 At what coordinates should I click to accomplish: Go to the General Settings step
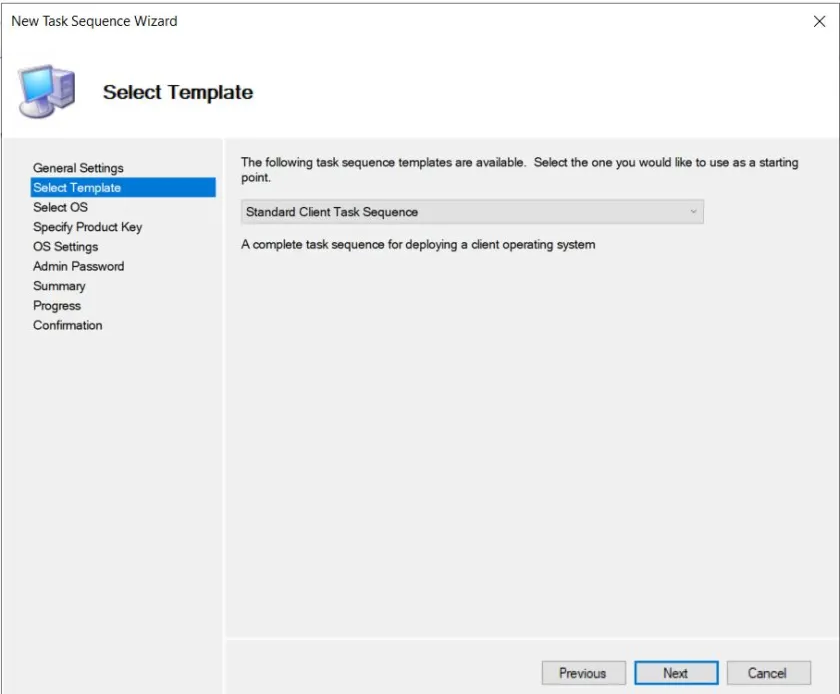[78, 168]
